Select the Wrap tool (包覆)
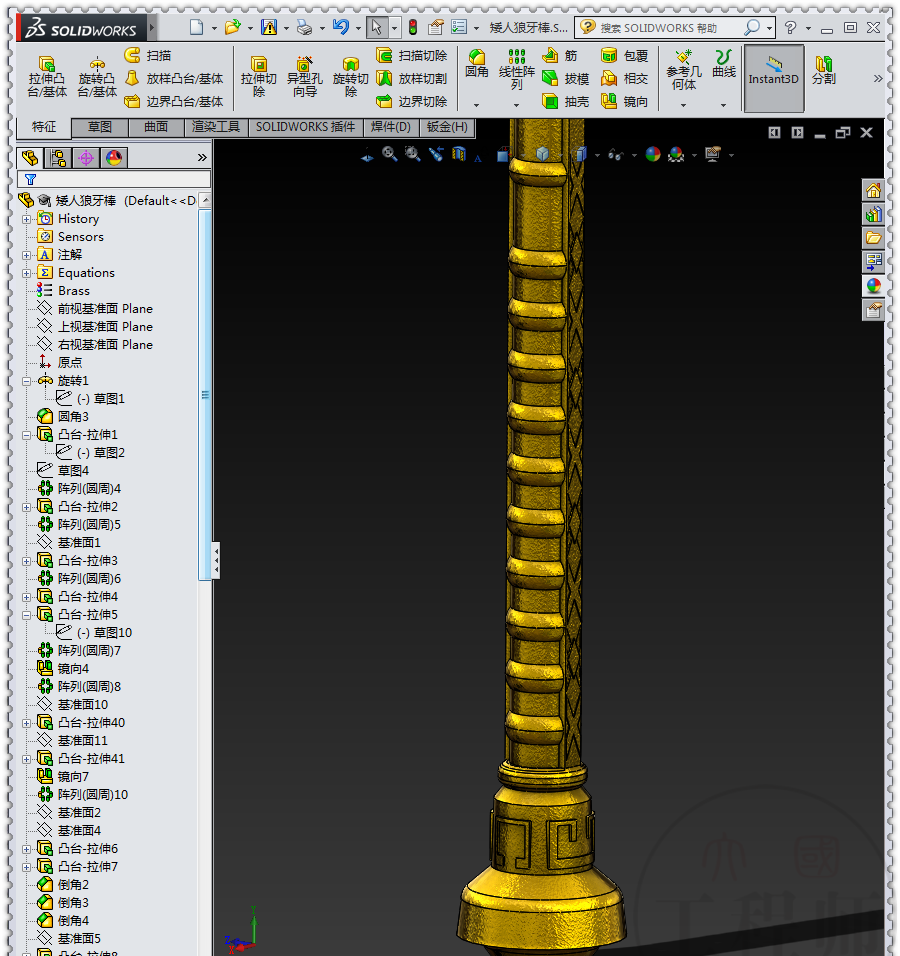This screenshot has width=900, height=956. tap(624, 55)
